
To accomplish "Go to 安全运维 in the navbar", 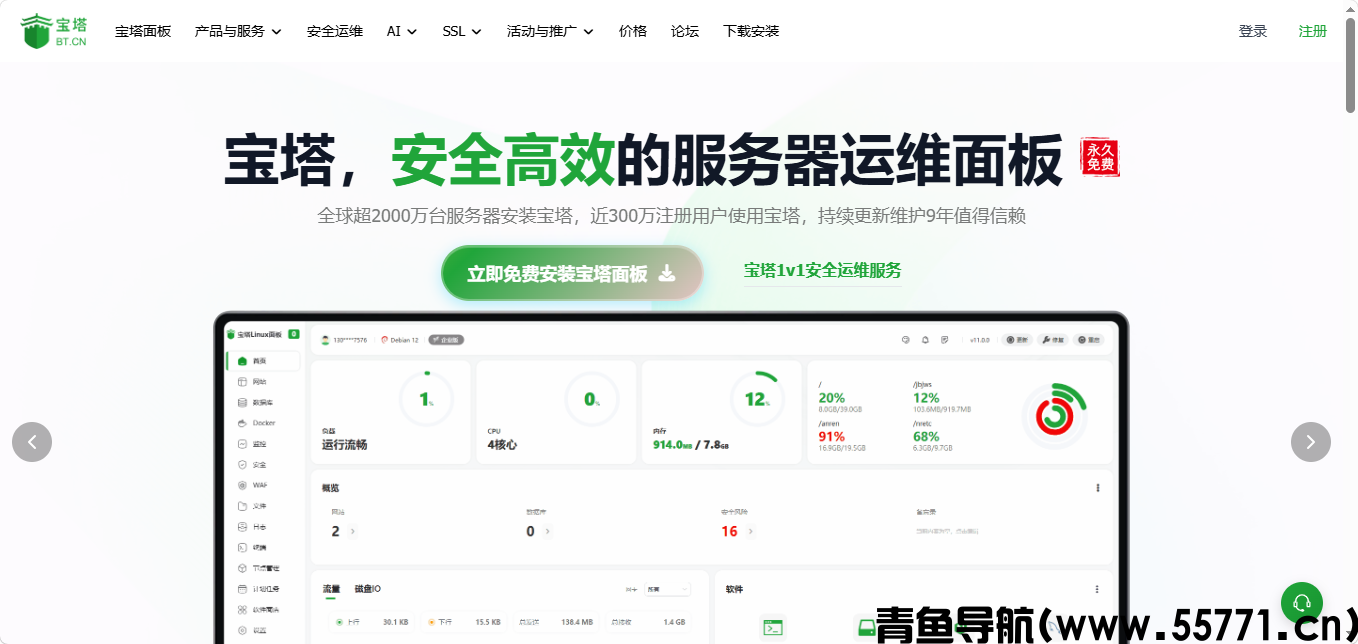I will coord(335,31).
